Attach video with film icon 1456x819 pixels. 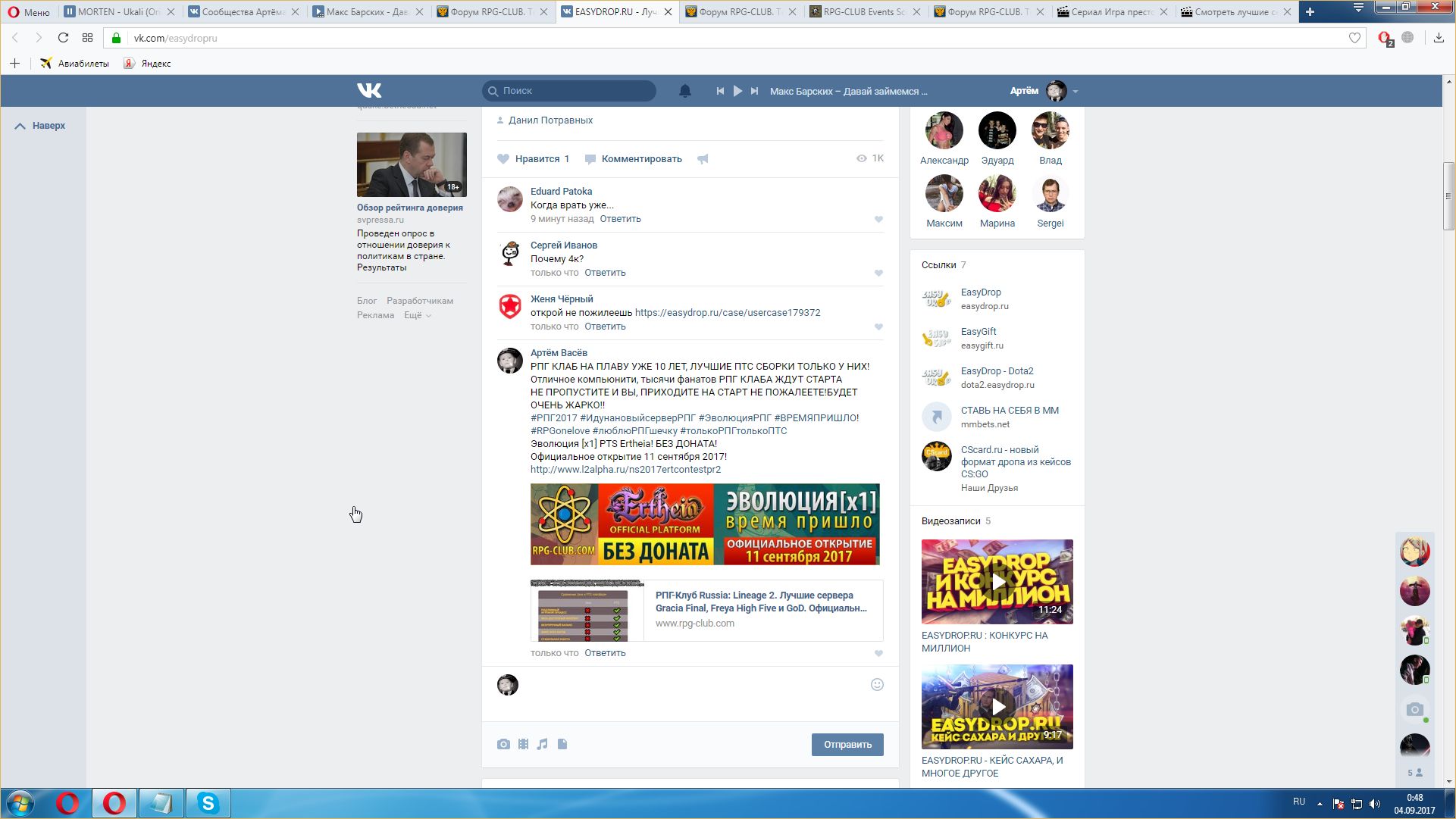[523, 745]
